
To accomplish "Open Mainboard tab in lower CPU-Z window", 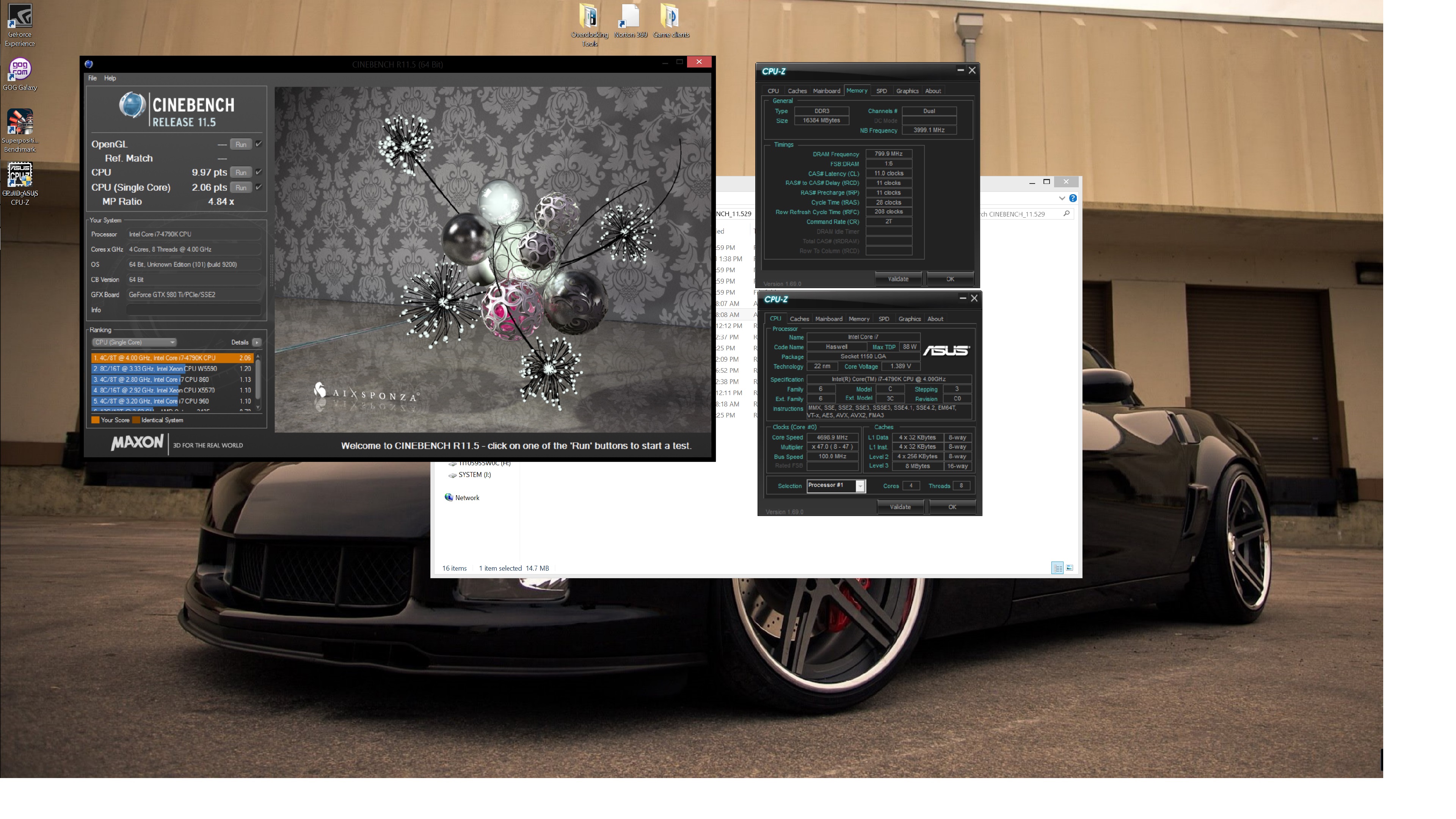I will coord(828,319).
